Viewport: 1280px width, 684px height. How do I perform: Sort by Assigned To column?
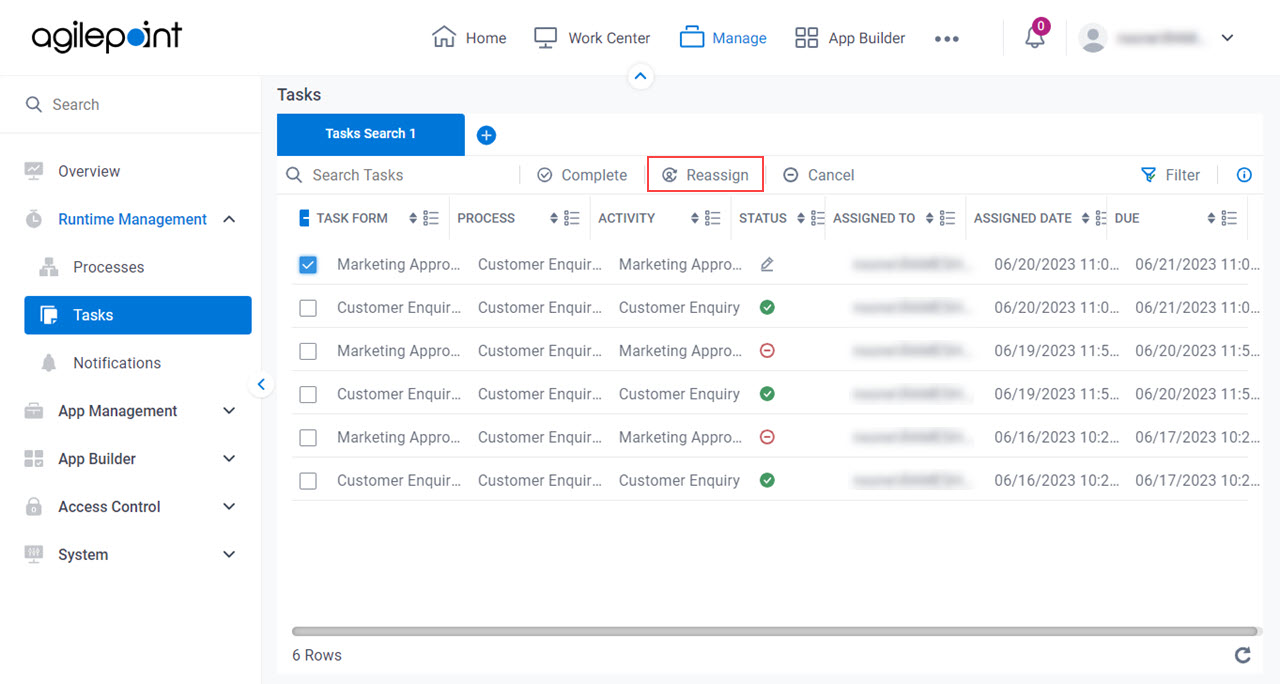[930, 218]
